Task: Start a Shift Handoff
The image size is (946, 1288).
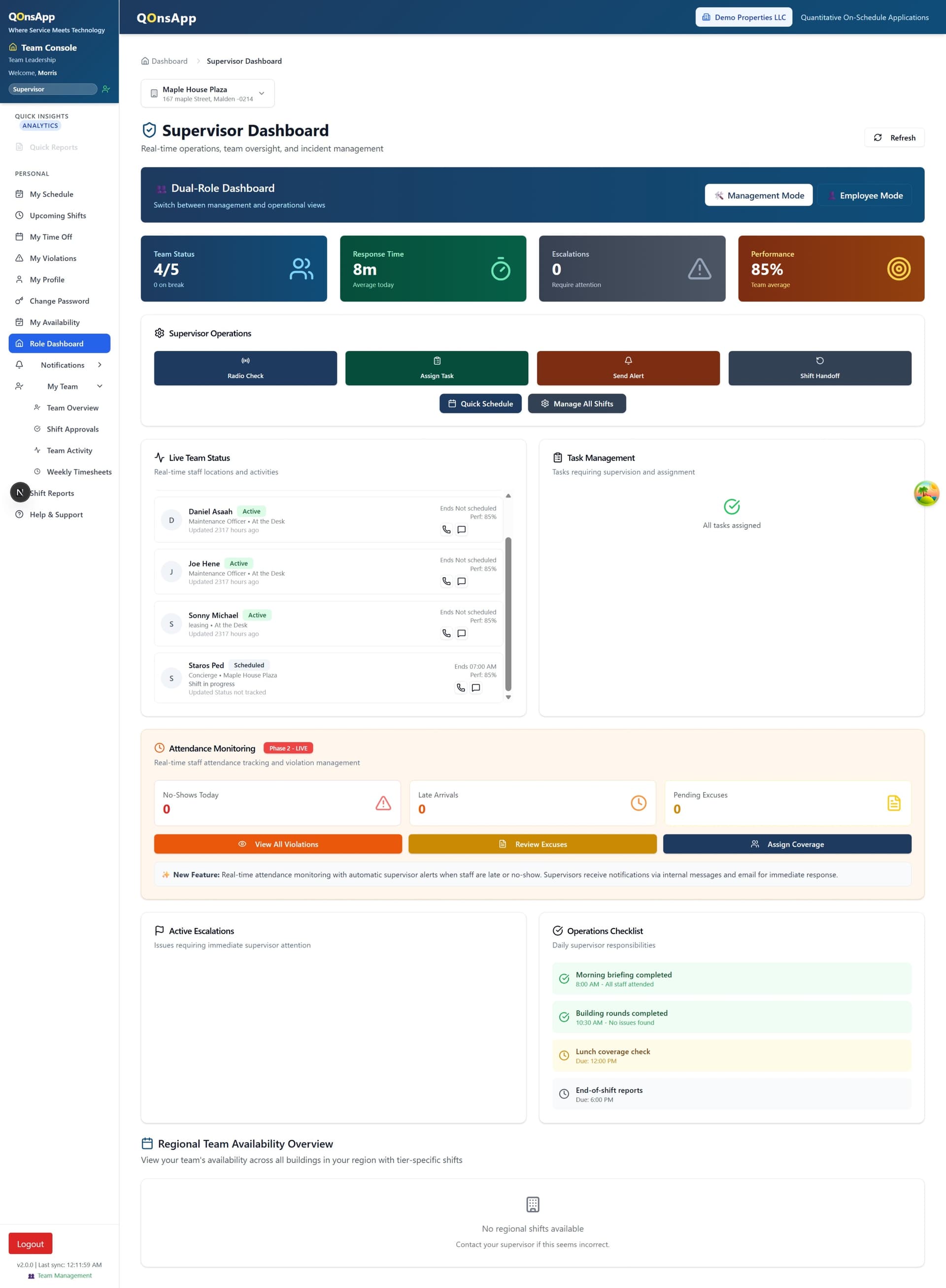Action: [x=819, y=368]
